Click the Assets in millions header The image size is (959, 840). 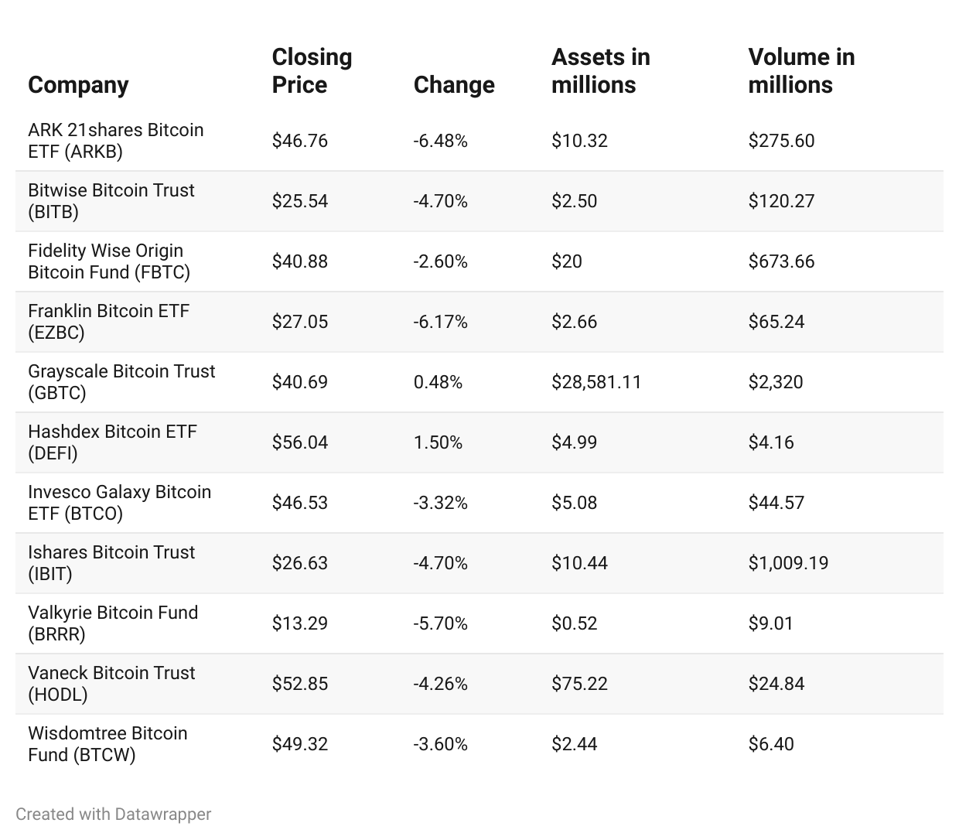(x=600, y=71)
